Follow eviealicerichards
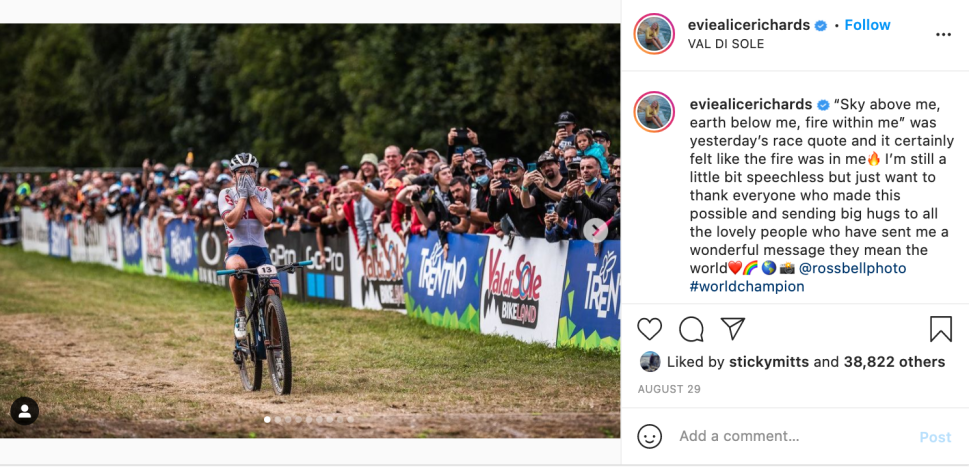Screen dimensions: 969x467 tap(867, 25)
